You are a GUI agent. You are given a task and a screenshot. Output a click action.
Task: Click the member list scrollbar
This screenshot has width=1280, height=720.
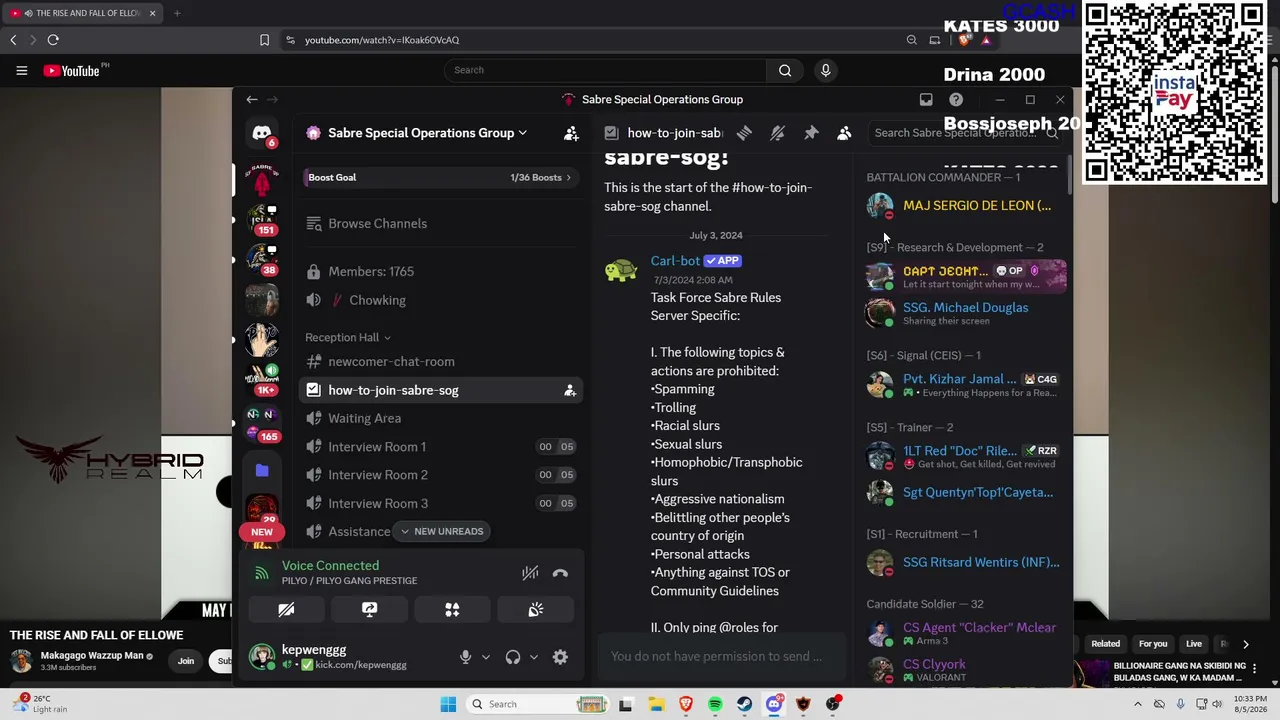coord(1069,175)
